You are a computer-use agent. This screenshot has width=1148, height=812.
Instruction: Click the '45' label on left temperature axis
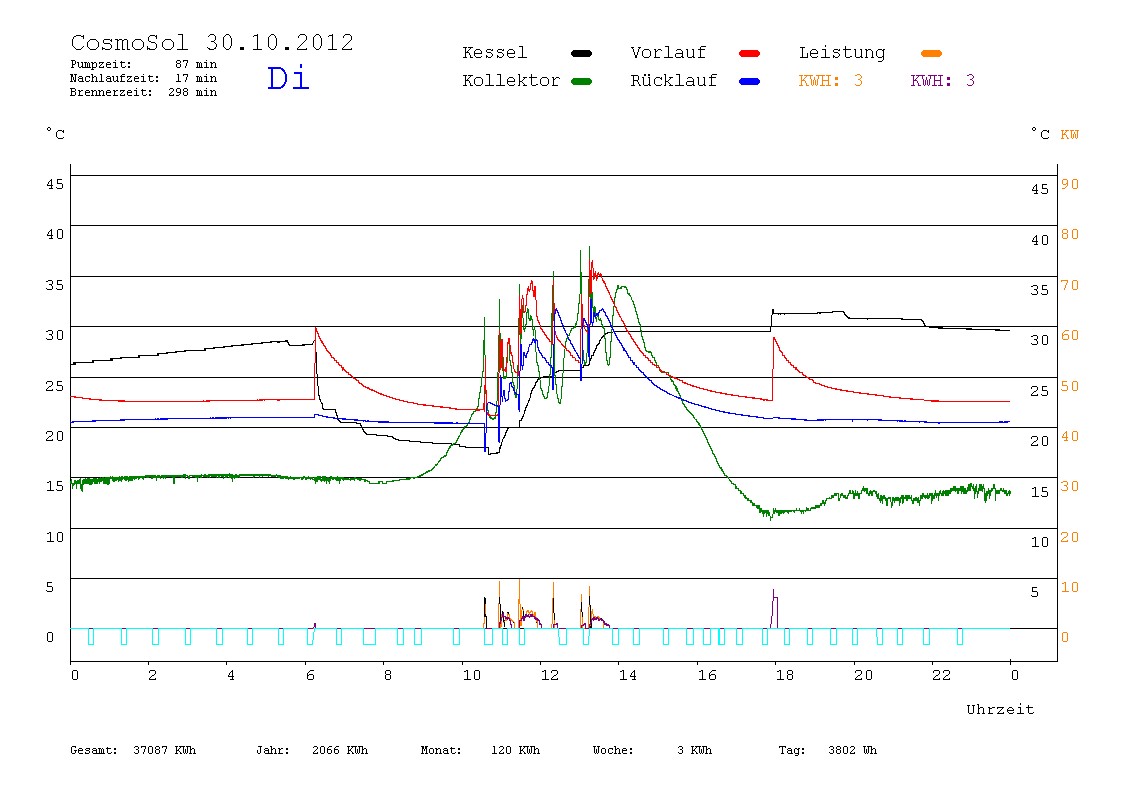click(55, 185)
